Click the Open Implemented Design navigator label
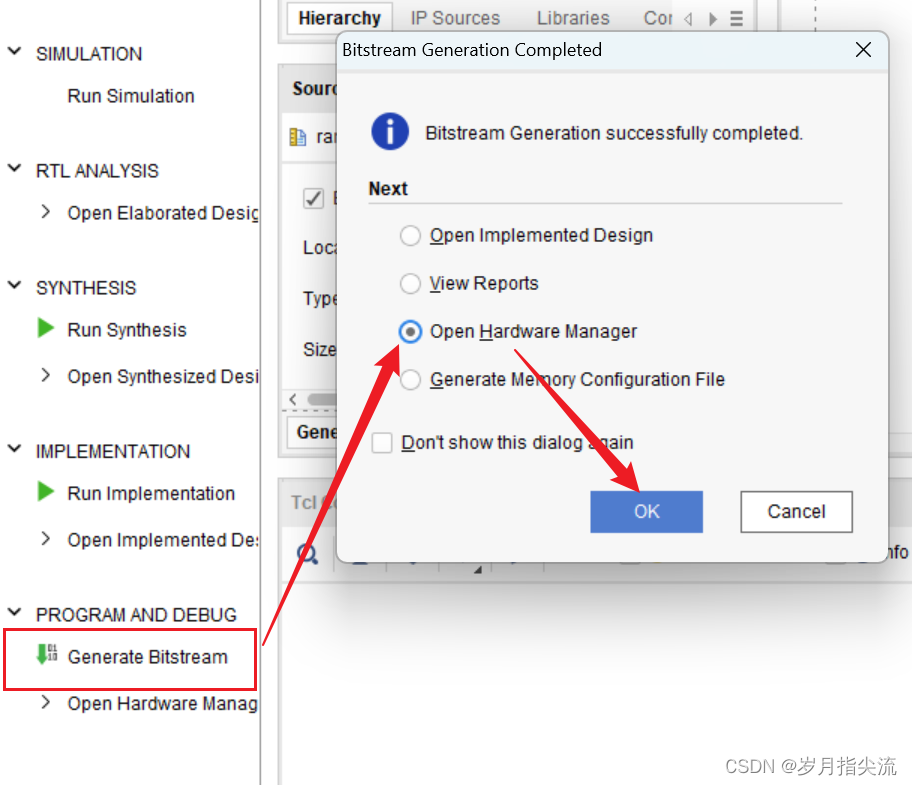Viewport: 912px width, 785px height. (x=163, y=540)
